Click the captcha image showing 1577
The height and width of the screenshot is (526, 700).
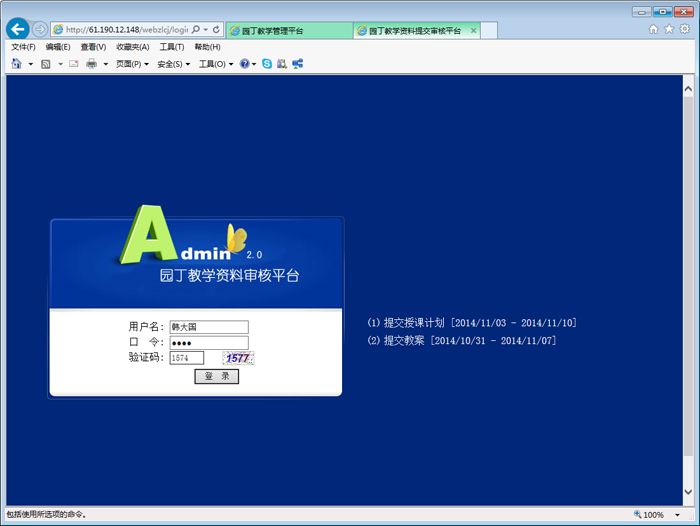click(238, 358)
